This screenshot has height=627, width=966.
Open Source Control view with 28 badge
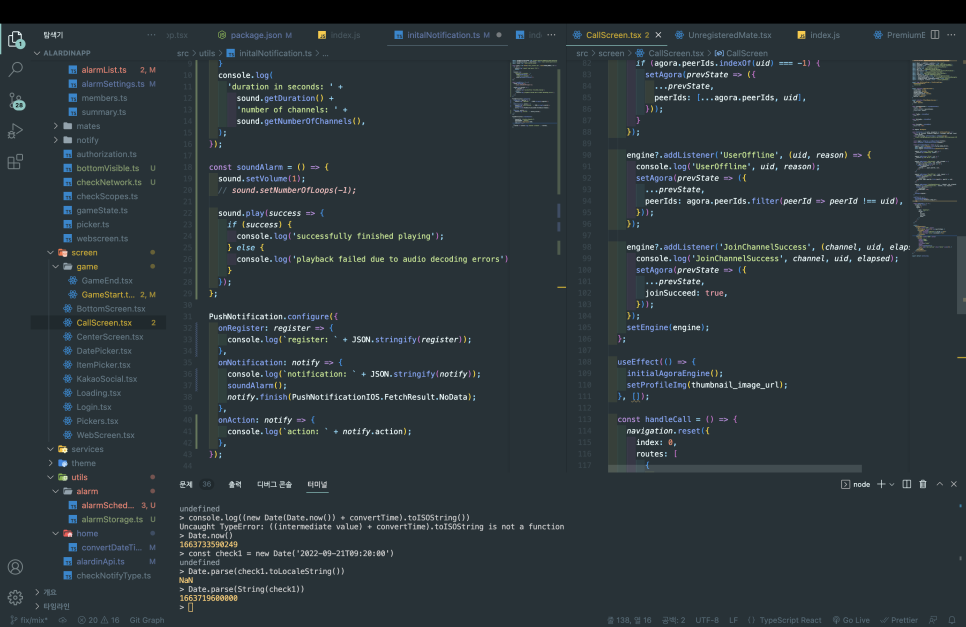point(15,101)
